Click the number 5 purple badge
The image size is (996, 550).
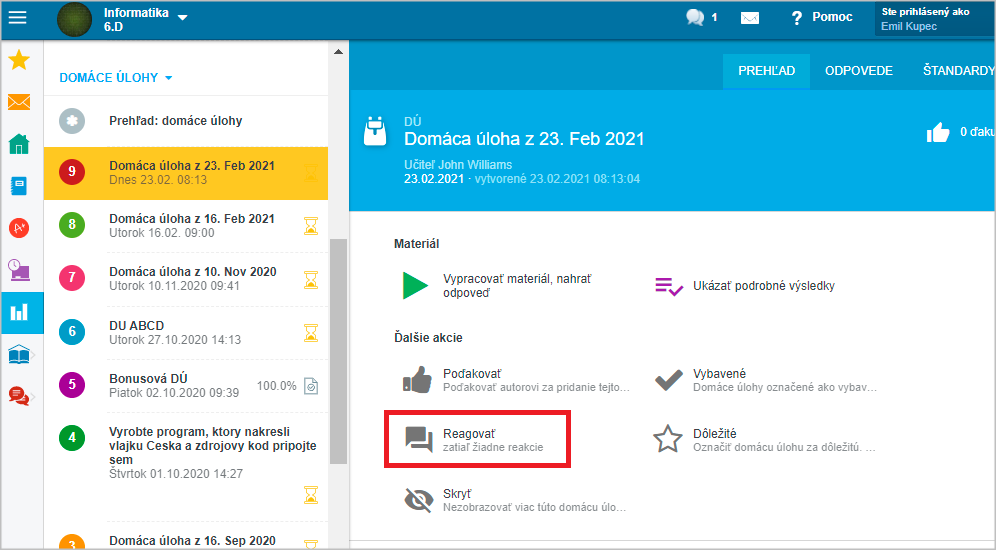72,384
